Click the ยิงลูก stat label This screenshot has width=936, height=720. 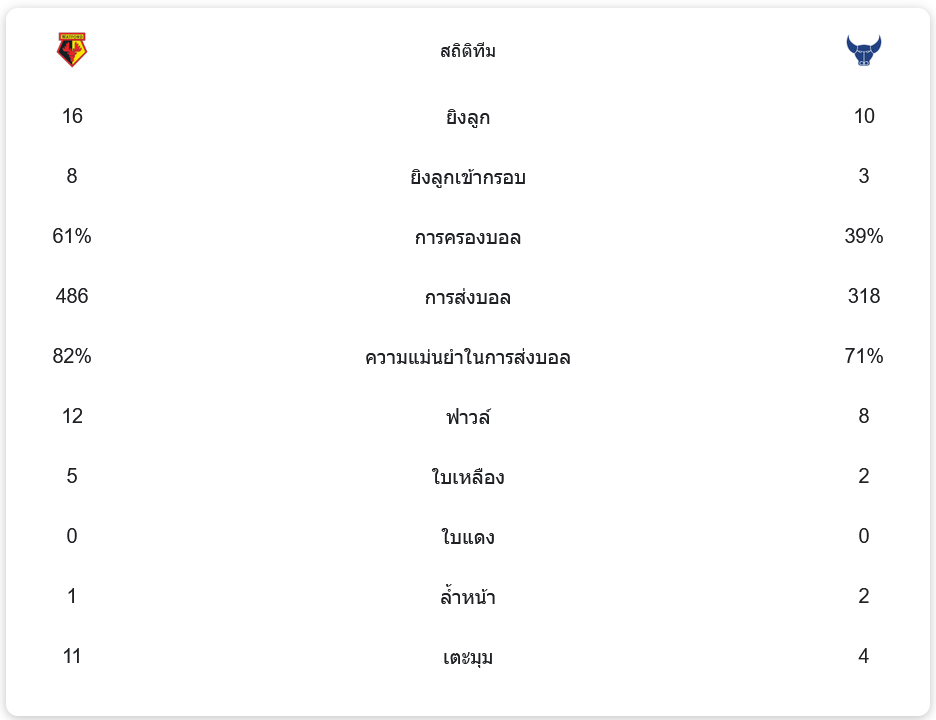coord(468,118)
